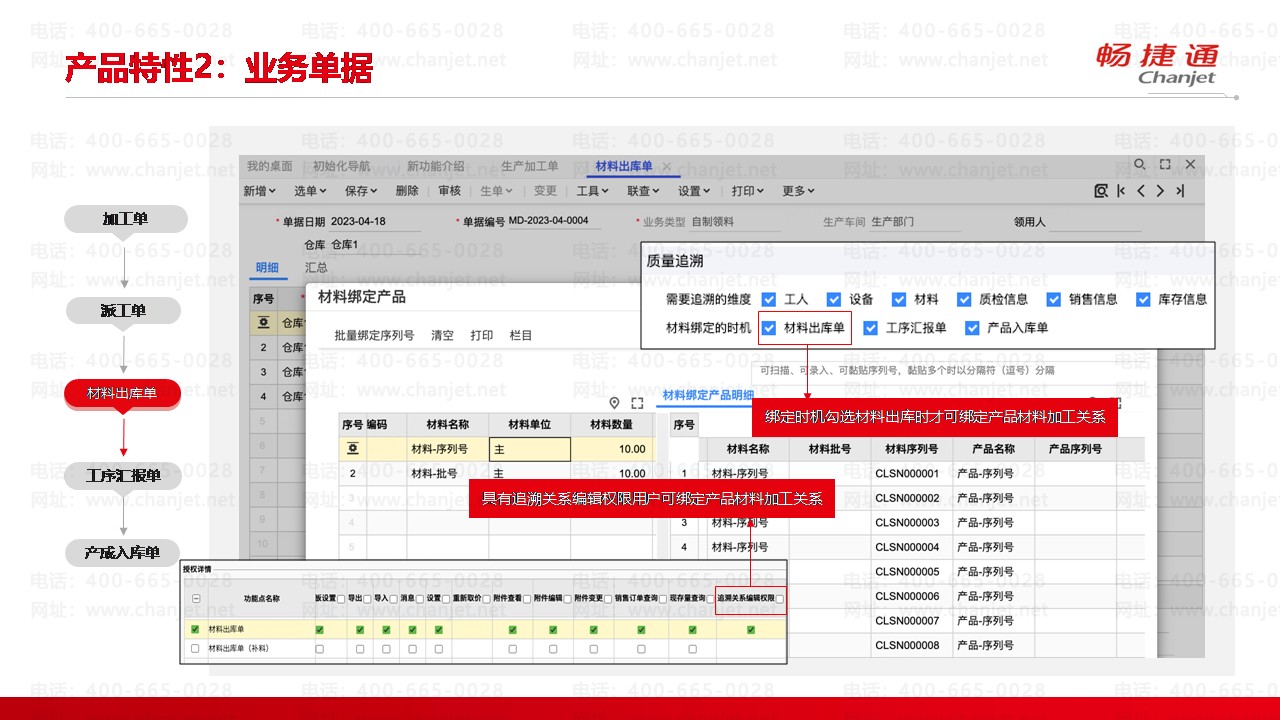The width and height of the screenshot is (1280, 720).
Task: Click the fullscreen expand icon beside search
Action: pyautogui.click(x=1165, y=165)
